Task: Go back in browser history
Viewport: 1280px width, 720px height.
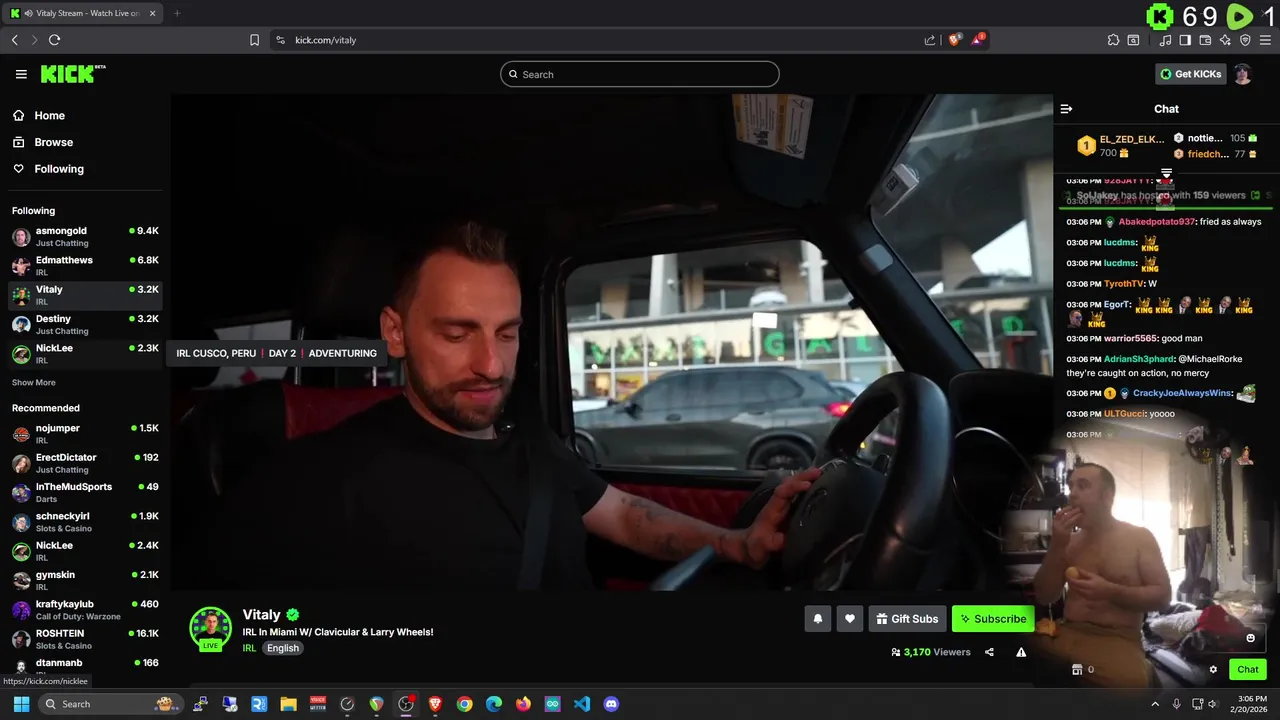Action: [14, 40]
